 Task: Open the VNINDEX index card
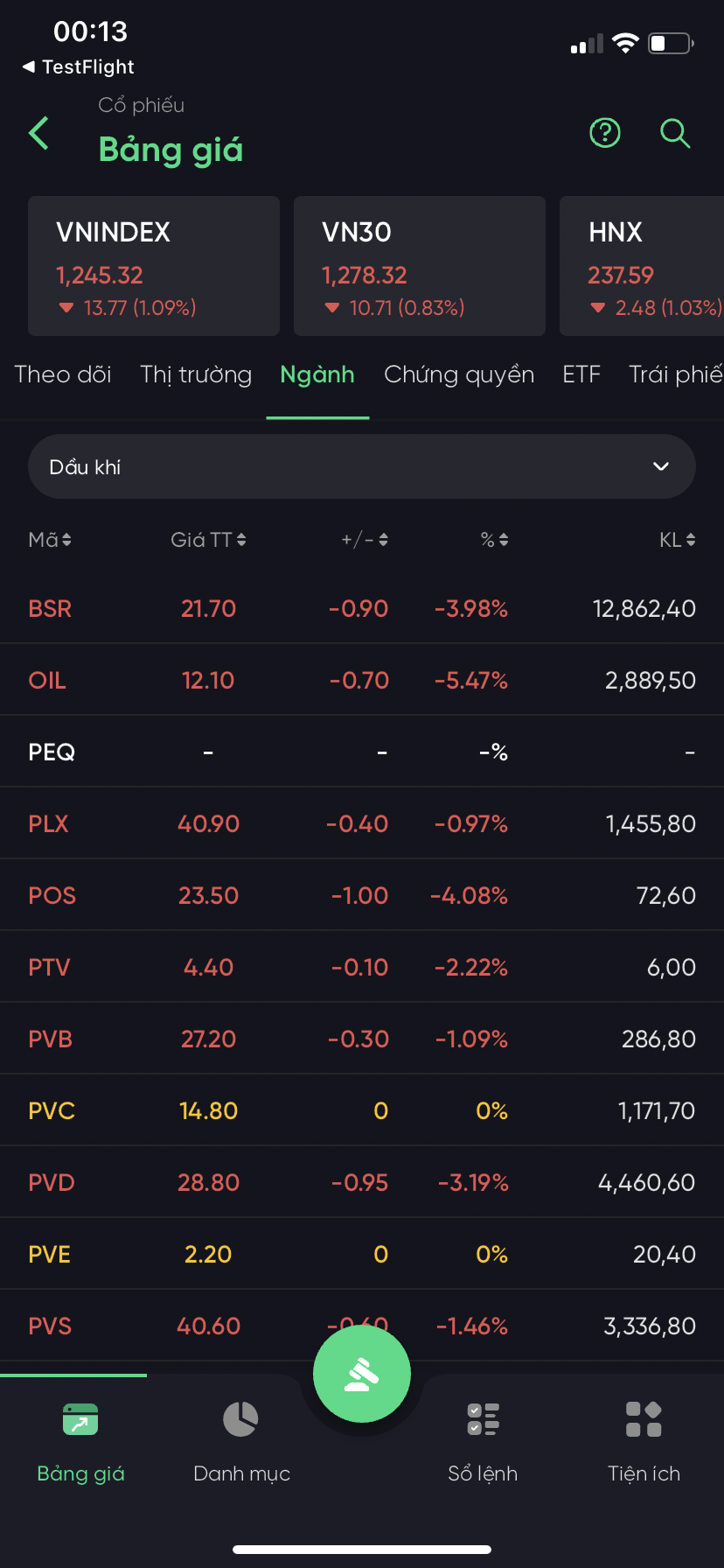pyautogui.click(x=154, y=266)
